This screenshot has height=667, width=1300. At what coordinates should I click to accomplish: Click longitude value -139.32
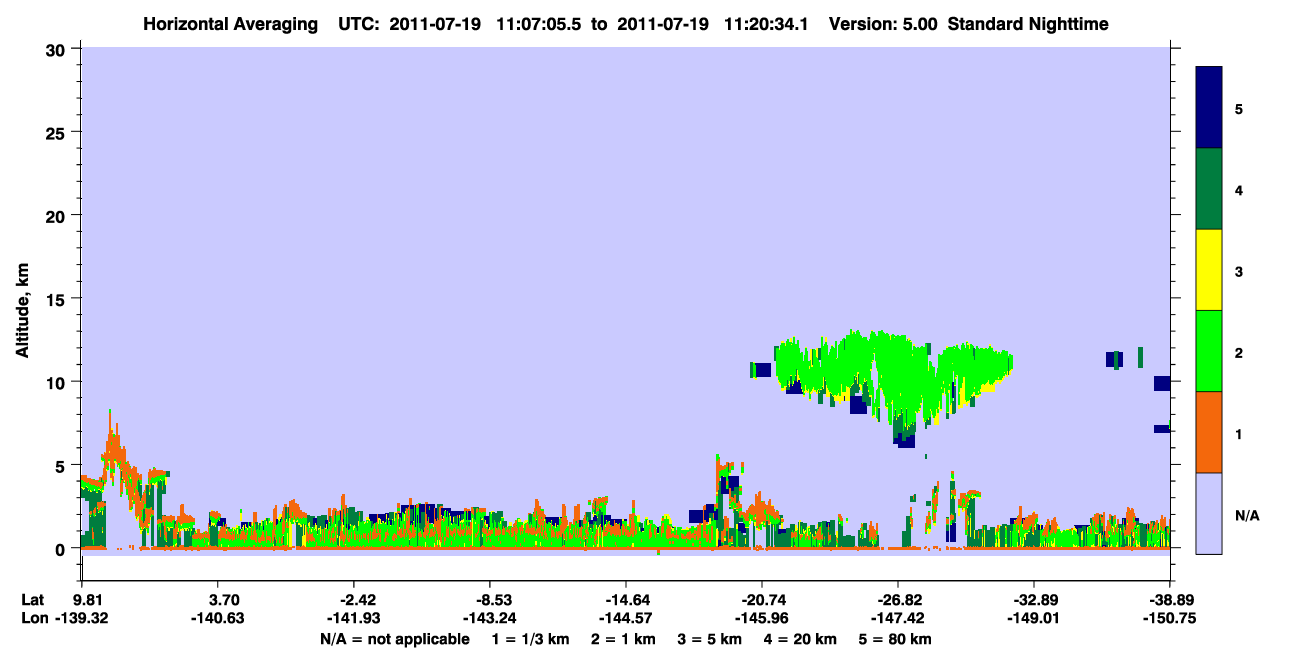point(81,619)
